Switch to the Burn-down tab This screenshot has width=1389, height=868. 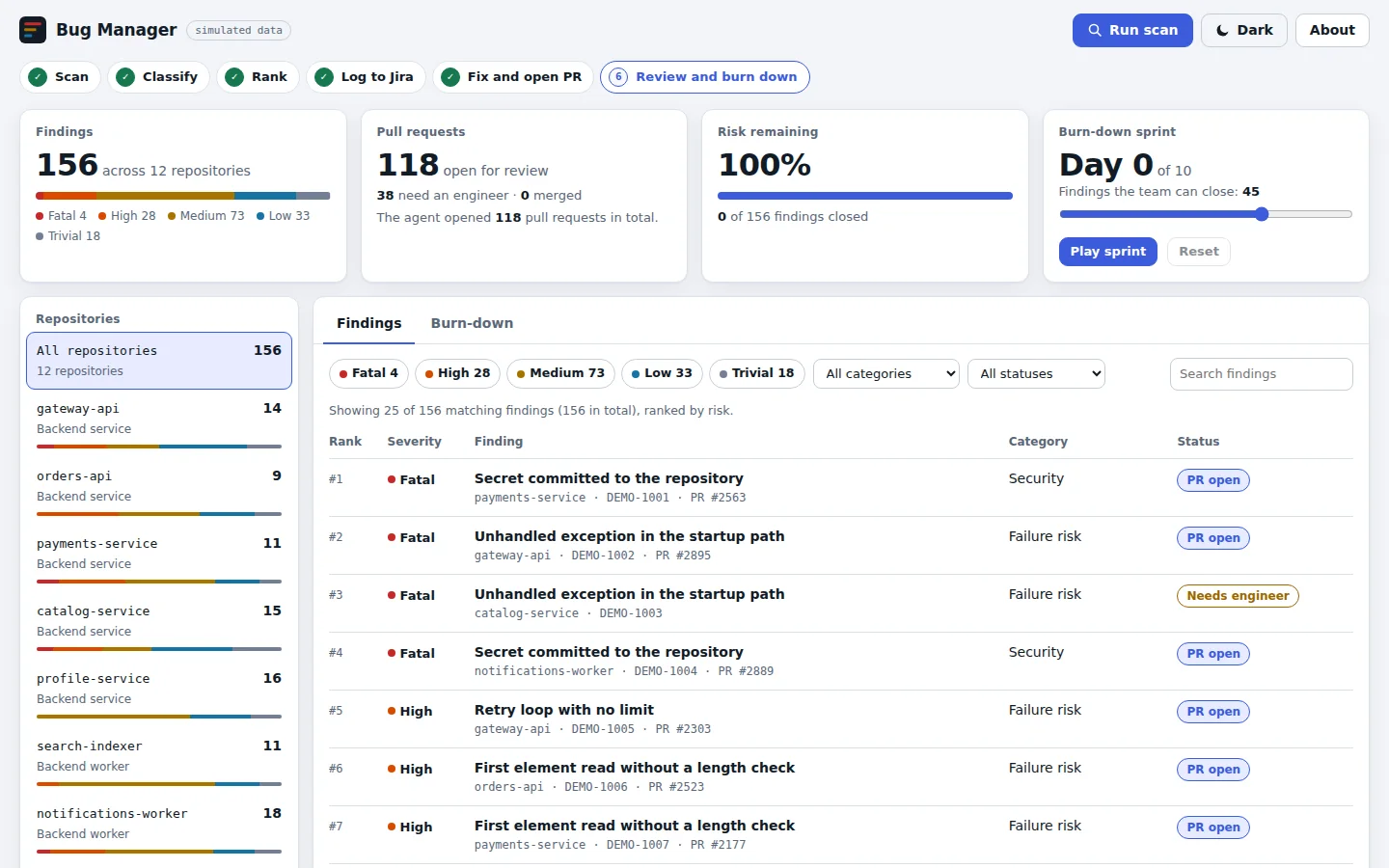point(472,323)
